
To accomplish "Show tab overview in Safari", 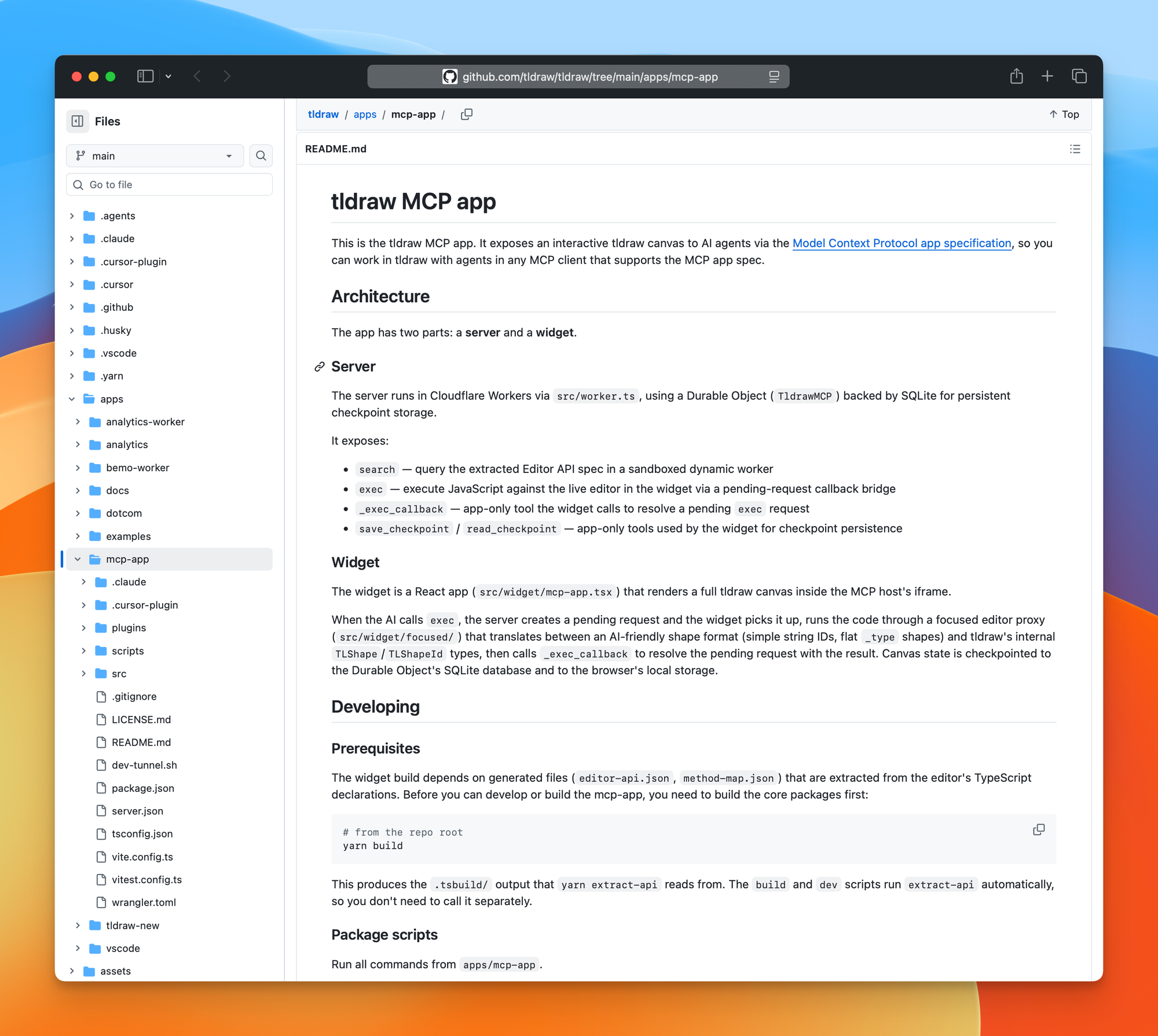I will click(1079, 76).
